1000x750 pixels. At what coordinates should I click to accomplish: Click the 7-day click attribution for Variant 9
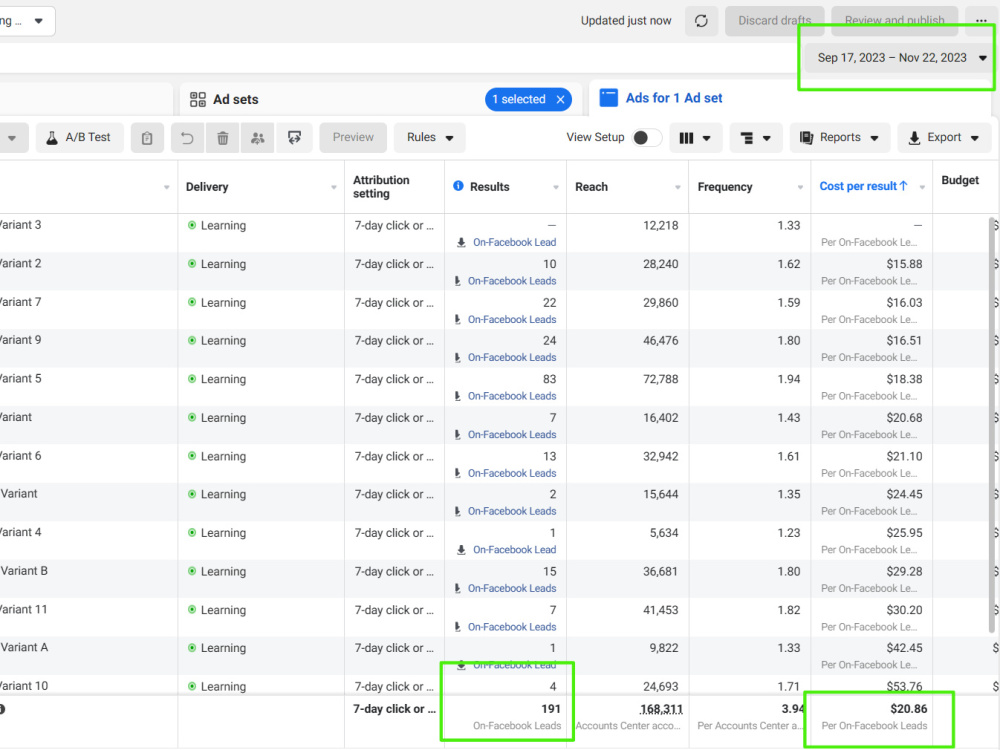(x=393, y=341)
